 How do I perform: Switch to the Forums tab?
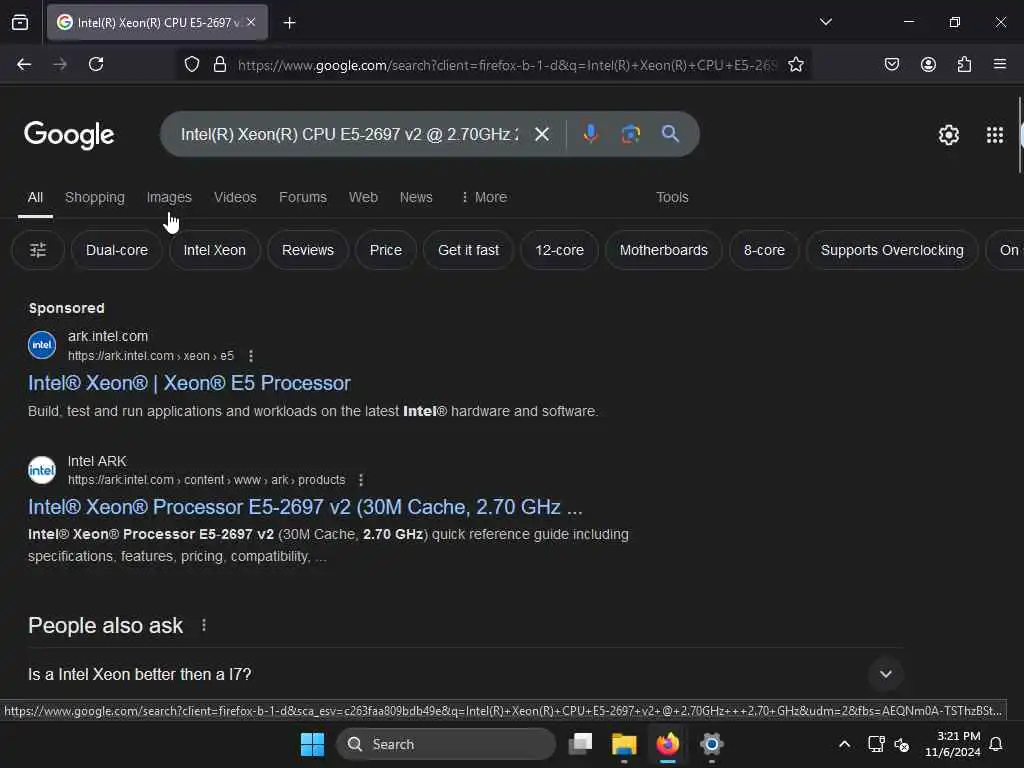[x=303, y=197]
